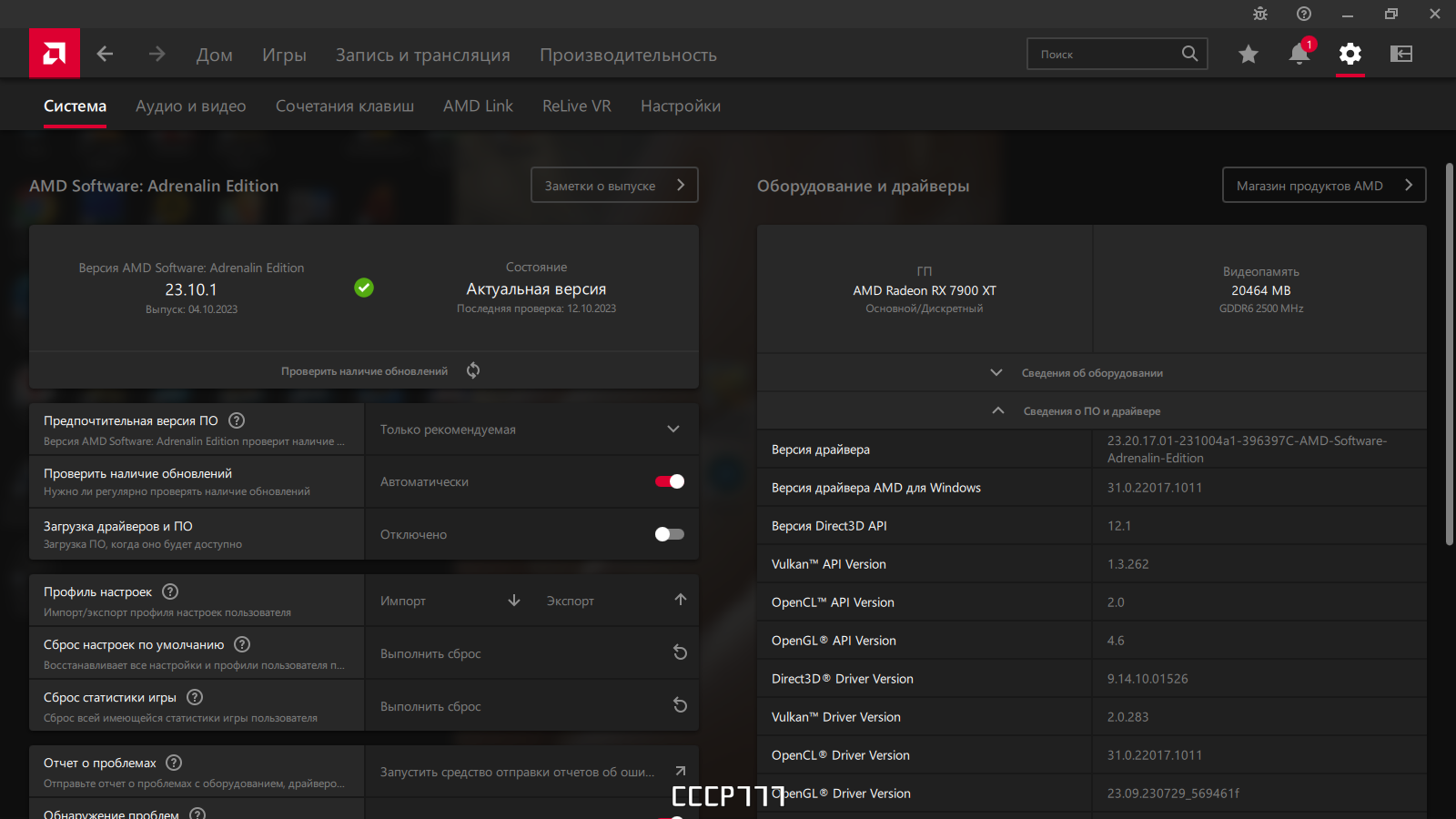Click Версия Direct3D API value 12.1
1456x819 pixels.
point(1119,526)
